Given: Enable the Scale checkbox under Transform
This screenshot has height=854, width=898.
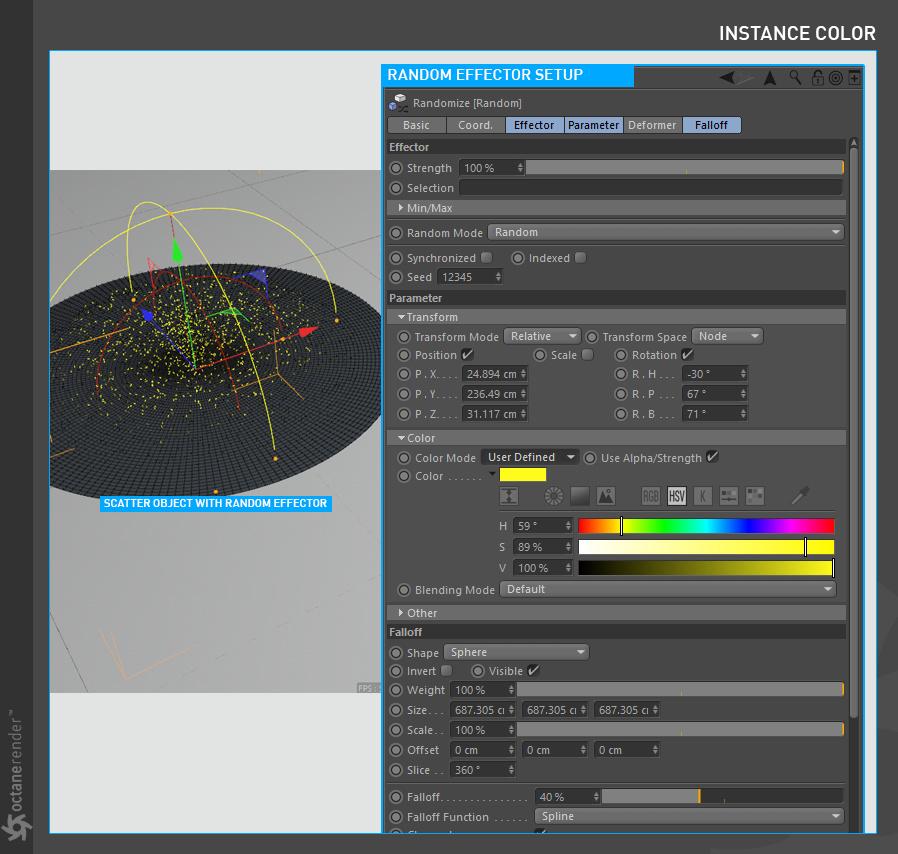Looking at the screenshot, I should 587,355.
